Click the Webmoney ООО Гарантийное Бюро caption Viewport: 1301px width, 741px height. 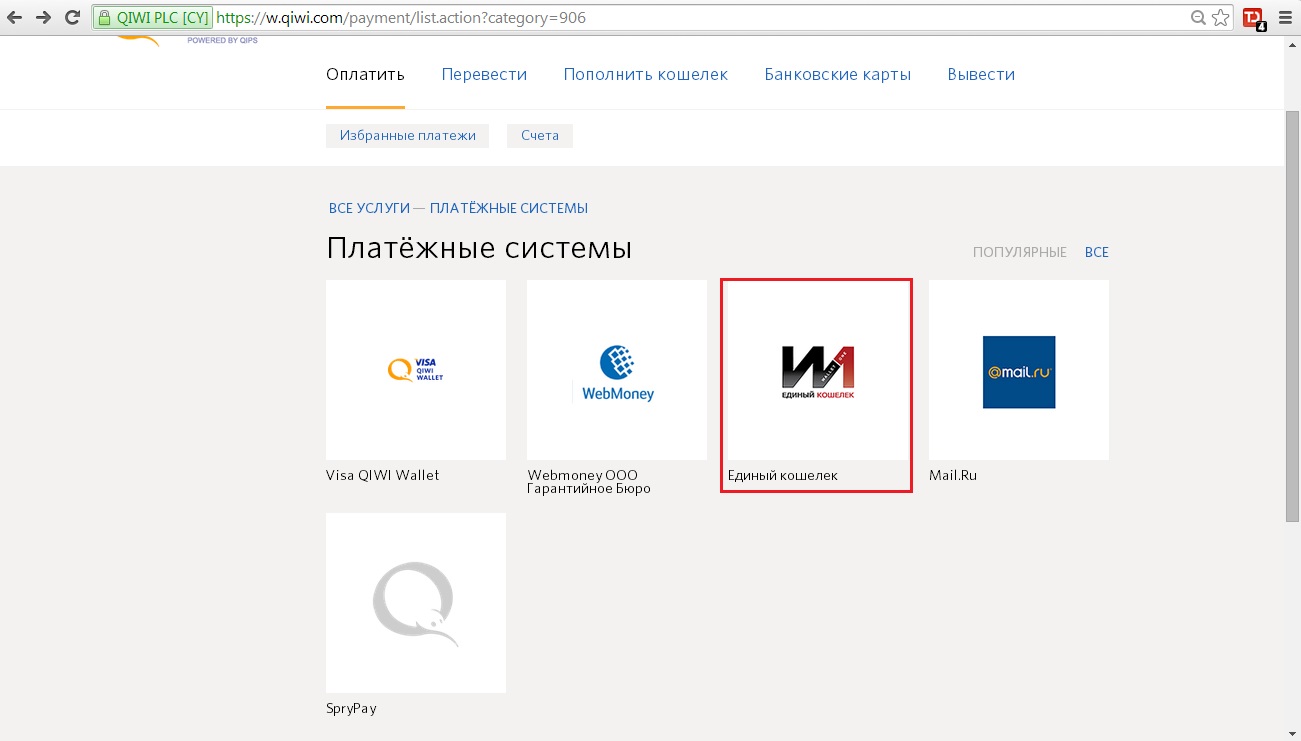[x=589, y=482]
